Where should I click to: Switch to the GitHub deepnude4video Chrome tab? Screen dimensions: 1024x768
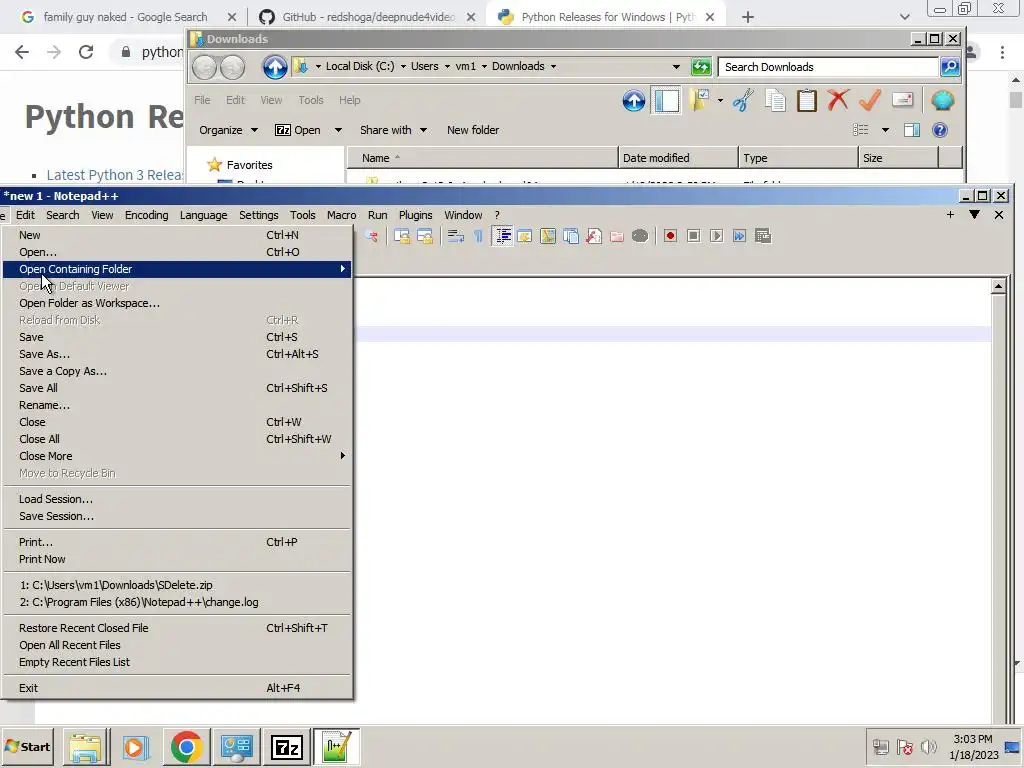click(x=368, y=17)
